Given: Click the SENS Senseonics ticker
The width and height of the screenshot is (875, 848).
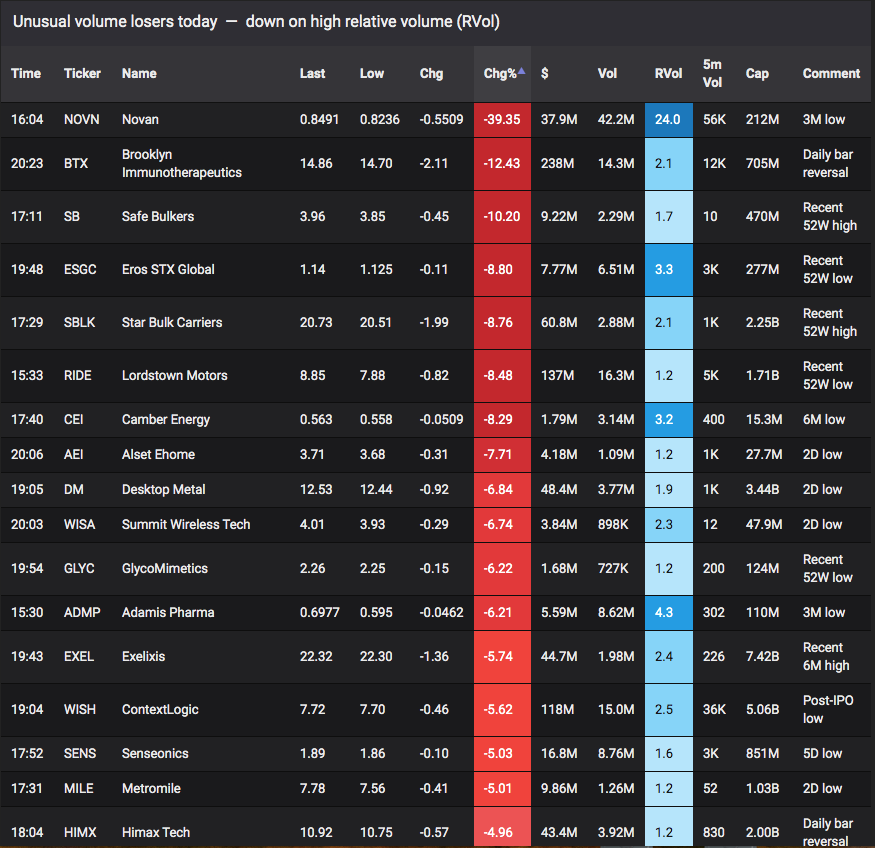Looking at the screenshot, I should (80, 754).
